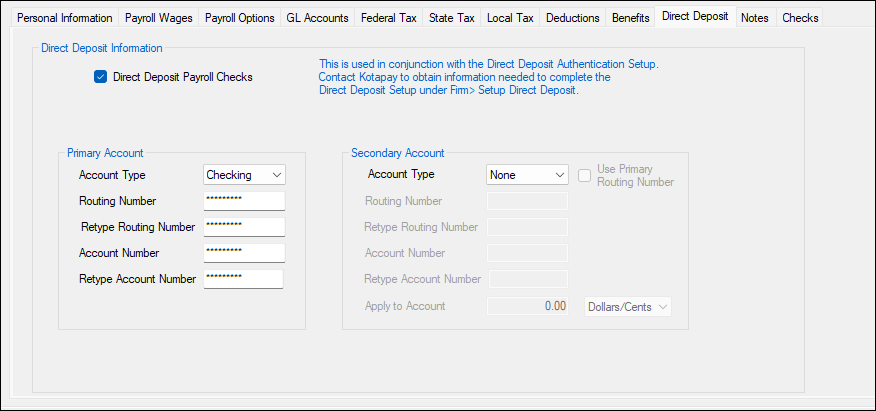
Task: Open Primary Account Type dropdown
Action: pyautogui.click(x=244, y=175)
